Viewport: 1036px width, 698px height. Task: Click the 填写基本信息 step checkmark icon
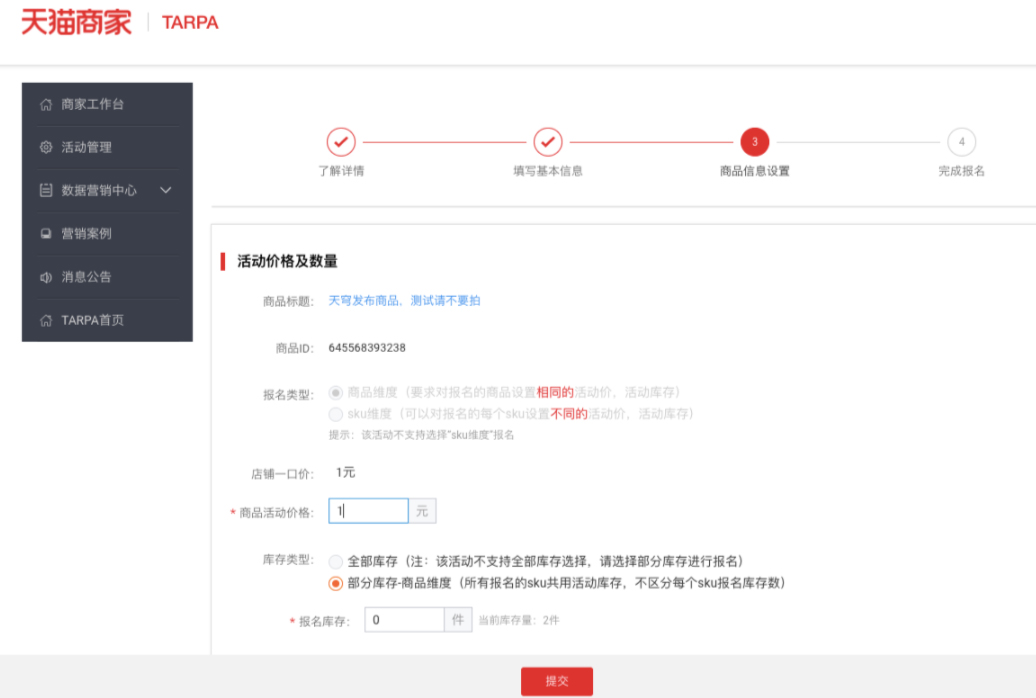point(549,142)
